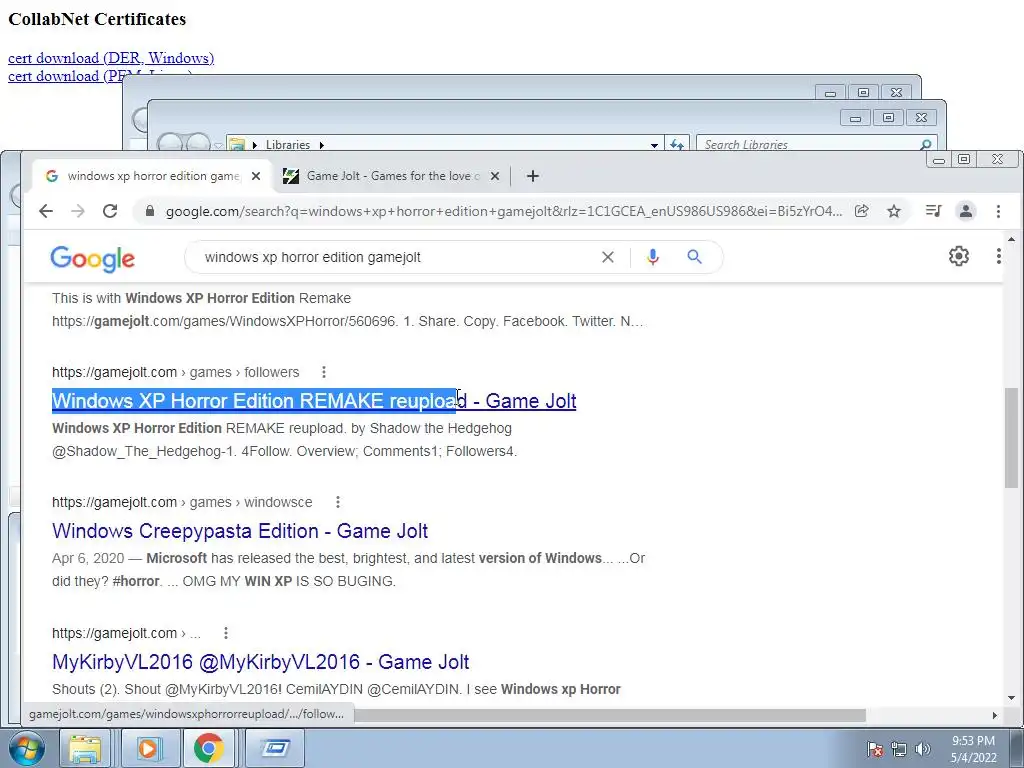Viewport: 1024px width, 768px height.
Task: Open Google options dots beside the settings gear
Action: (999, 256)
